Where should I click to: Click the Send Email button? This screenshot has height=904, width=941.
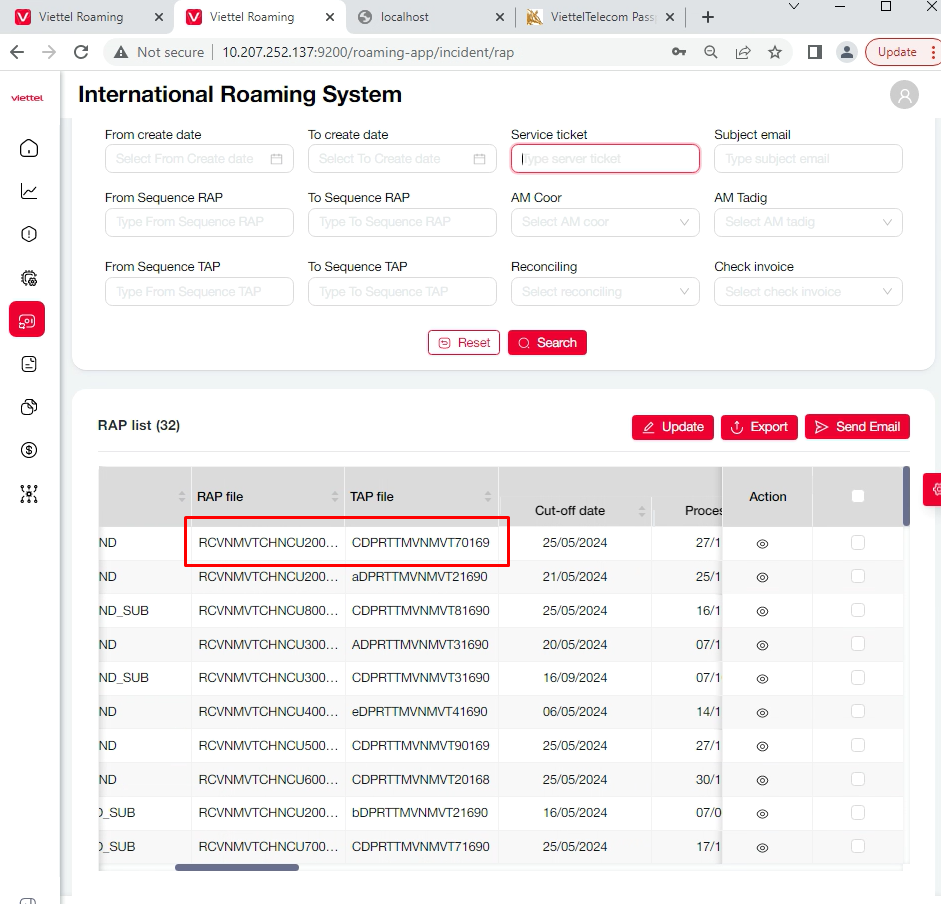(x=857, y=427)
